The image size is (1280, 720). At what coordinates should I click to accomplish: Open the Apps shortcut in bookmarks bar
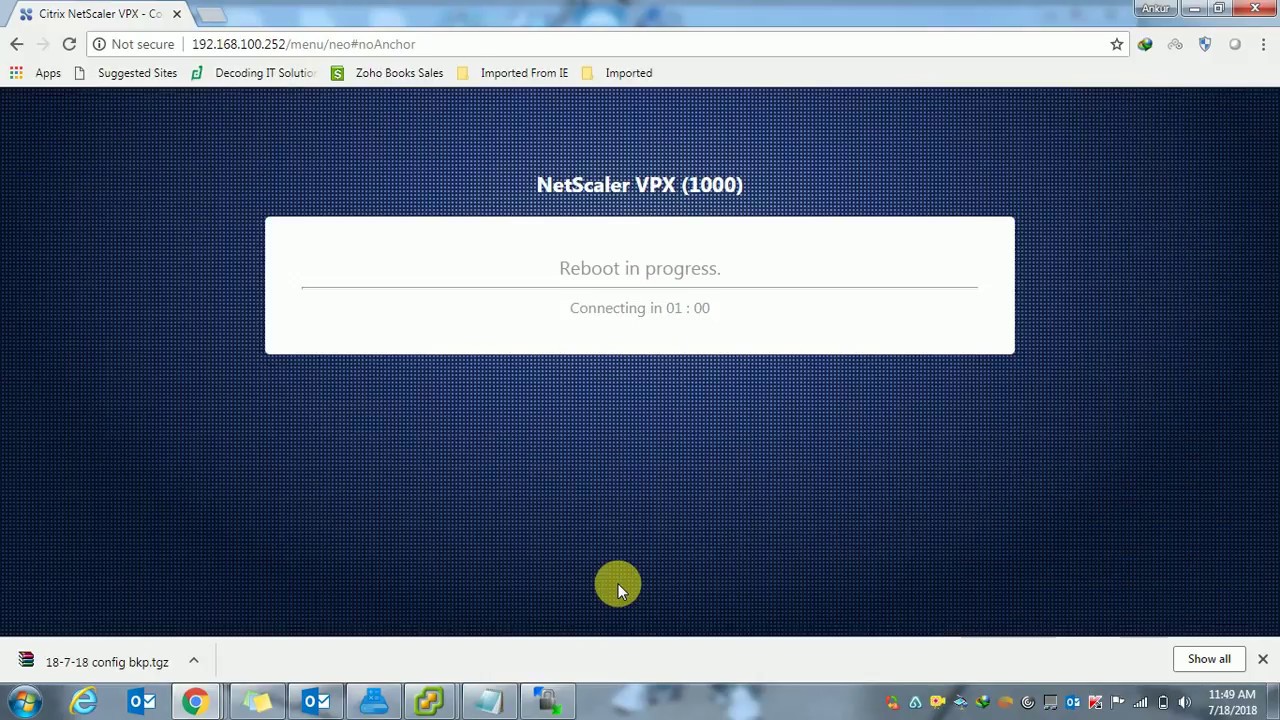(x=36, y=73)
